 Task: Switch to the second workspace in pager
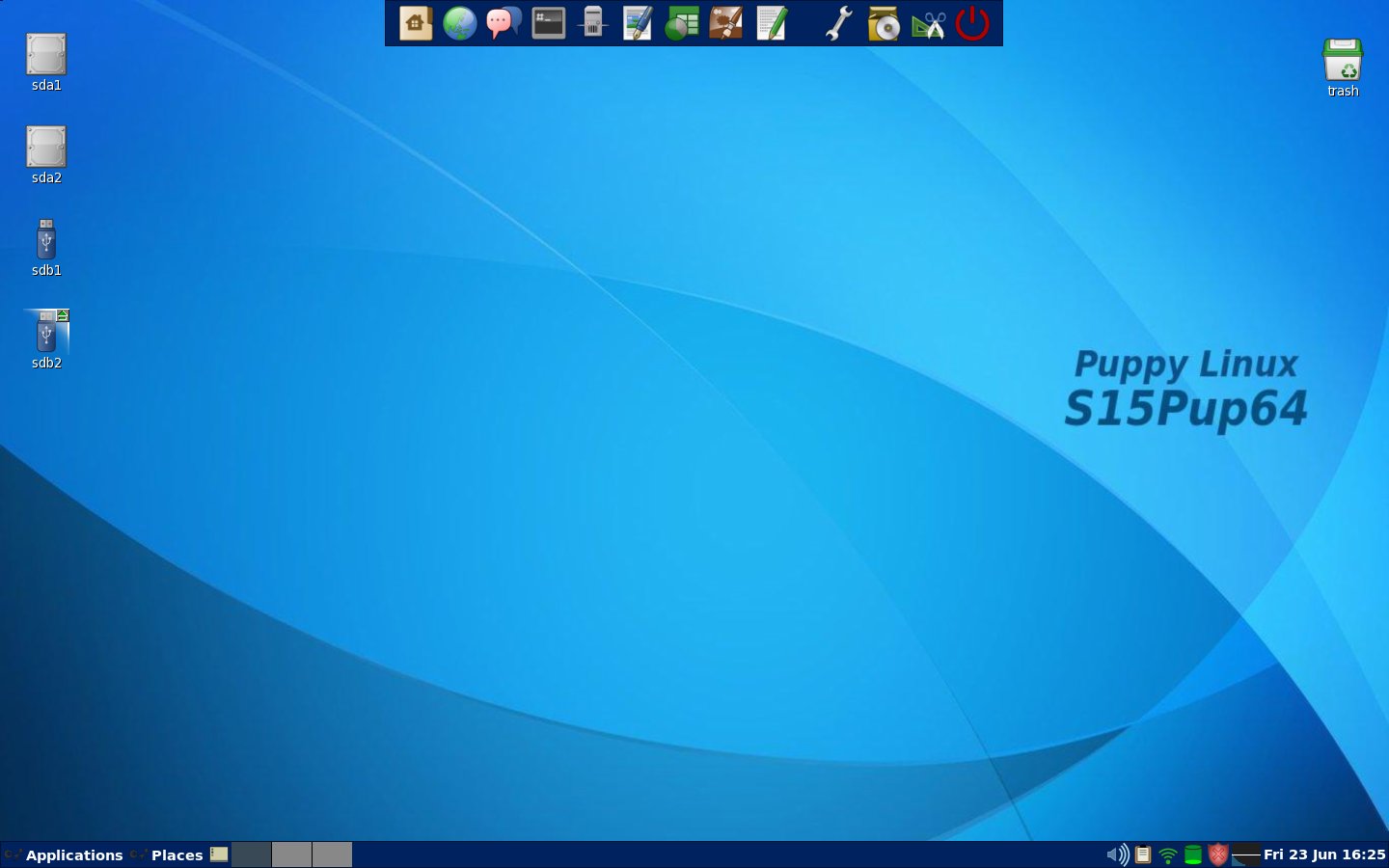(x=291, y=854)
